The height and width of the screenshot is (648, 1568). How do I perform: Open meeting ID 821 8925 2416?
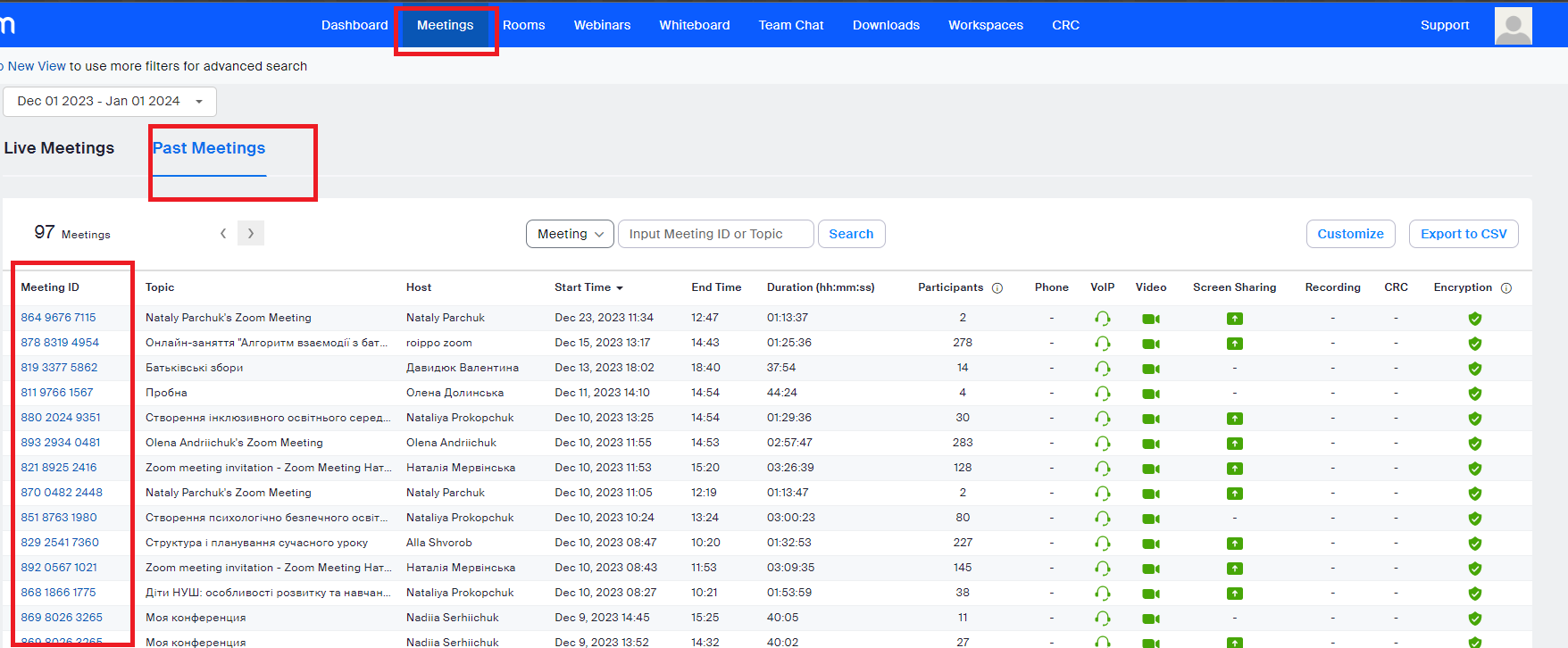(x=59, y=468)
